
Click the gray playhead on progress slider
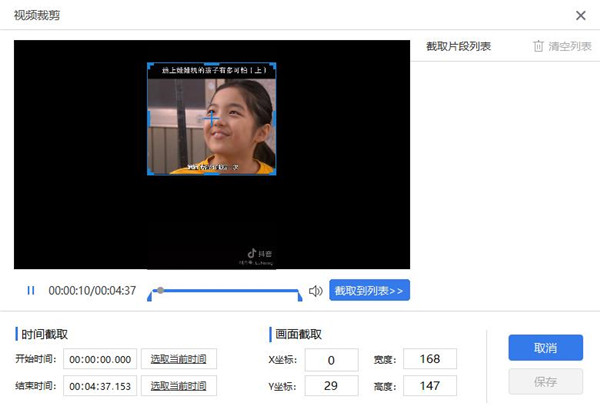point(161,290)
